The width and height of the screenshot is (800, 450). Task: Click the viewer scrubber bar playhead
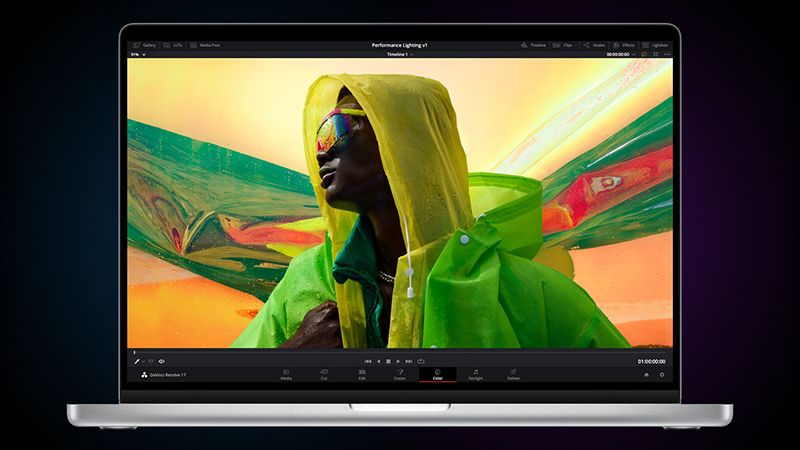click(135, 352)
